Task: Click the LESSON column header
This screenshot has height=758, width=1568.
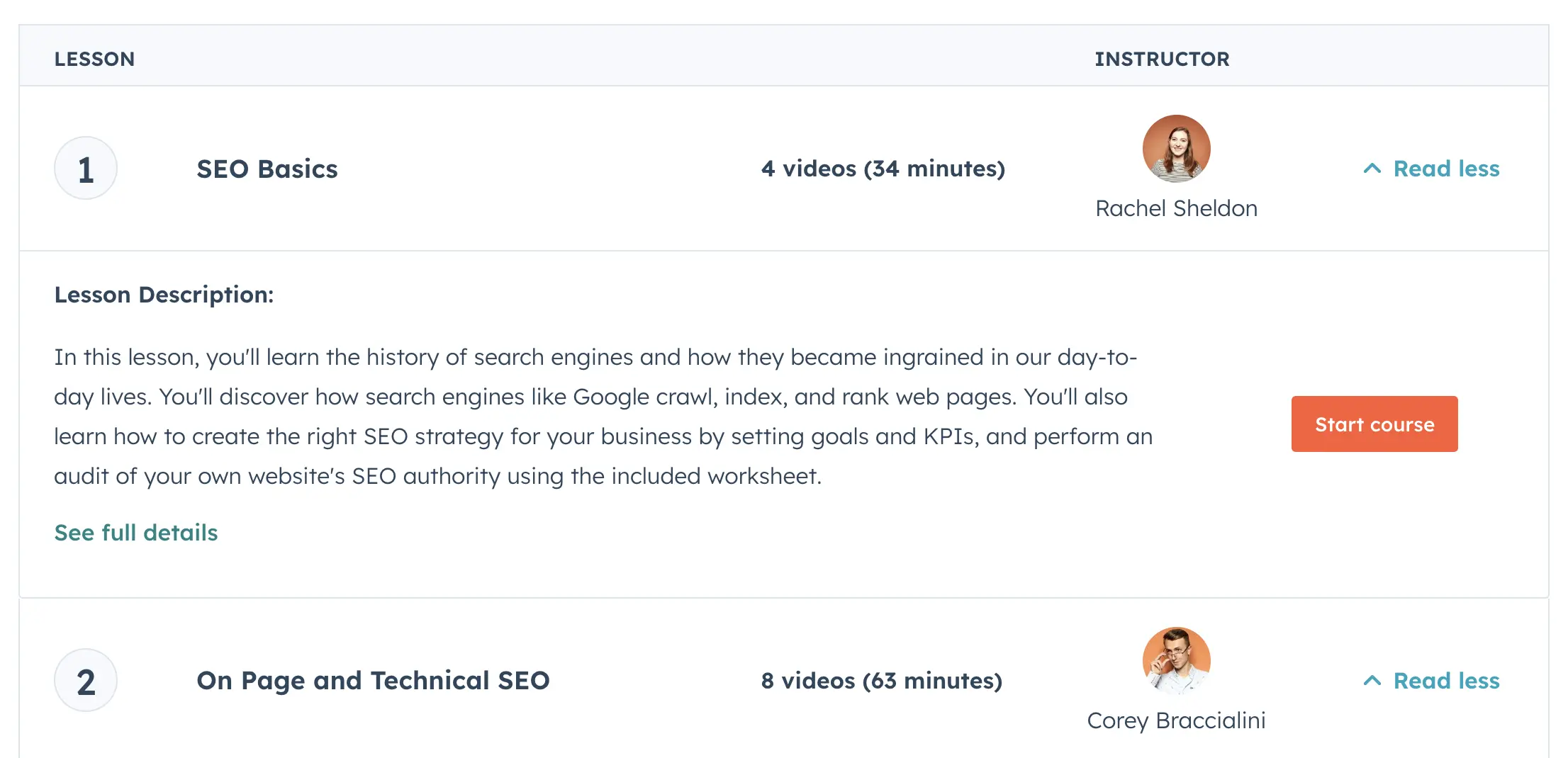Action: (94, 59)
